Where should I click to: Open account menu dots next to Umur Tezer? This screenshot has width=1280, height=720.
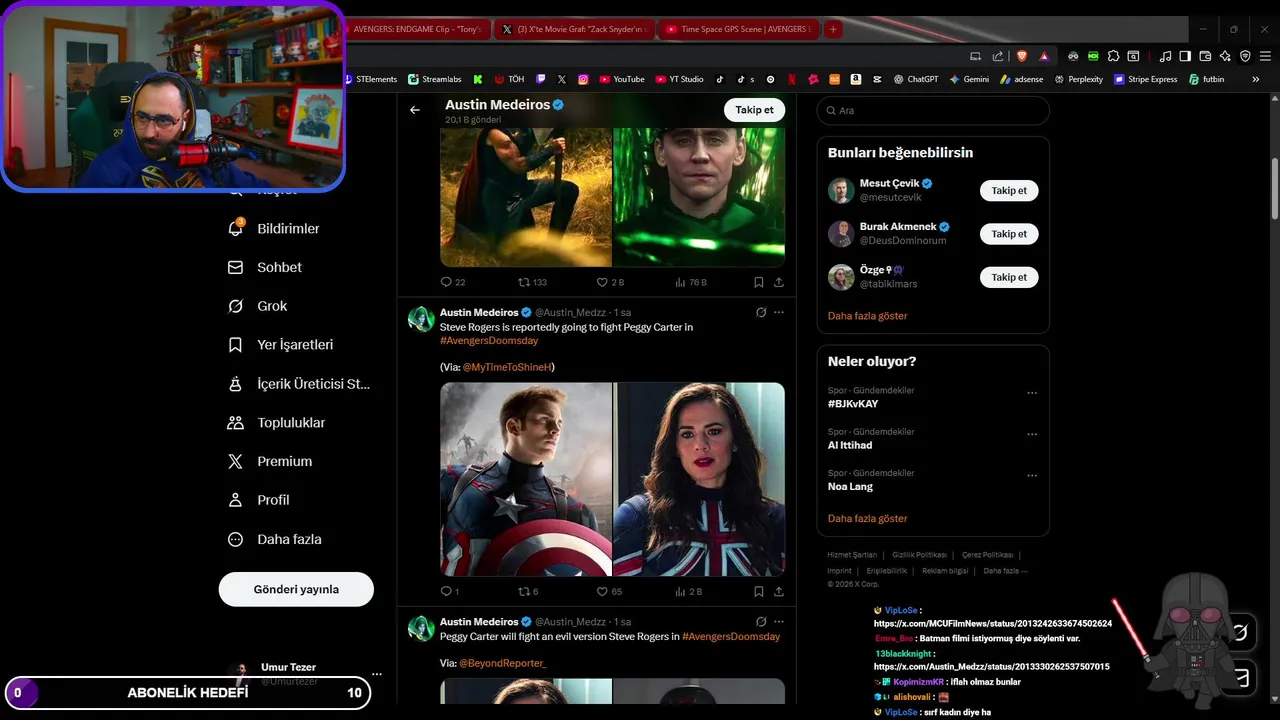click(x=376, y=674)
